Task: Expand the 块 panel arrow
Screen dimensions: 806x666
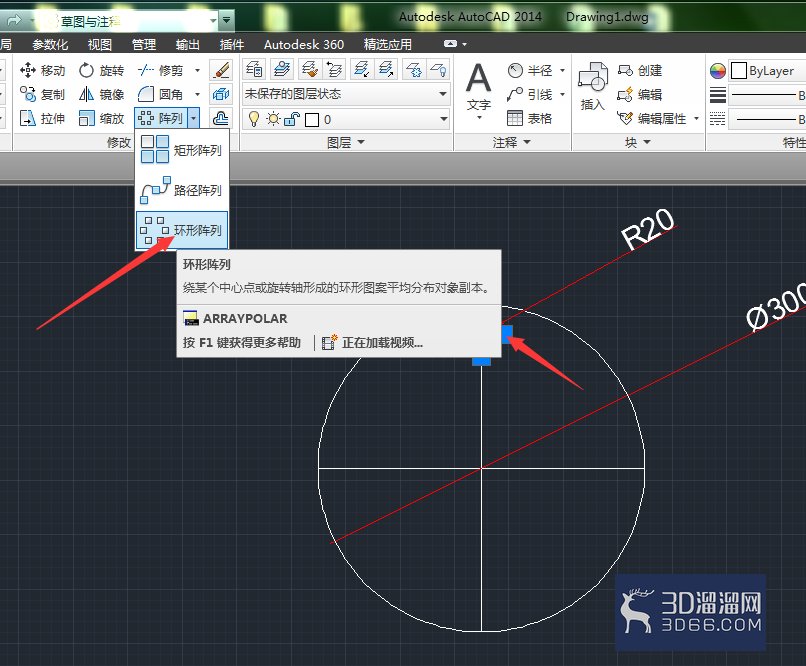Action: click(x=647, y=142)
